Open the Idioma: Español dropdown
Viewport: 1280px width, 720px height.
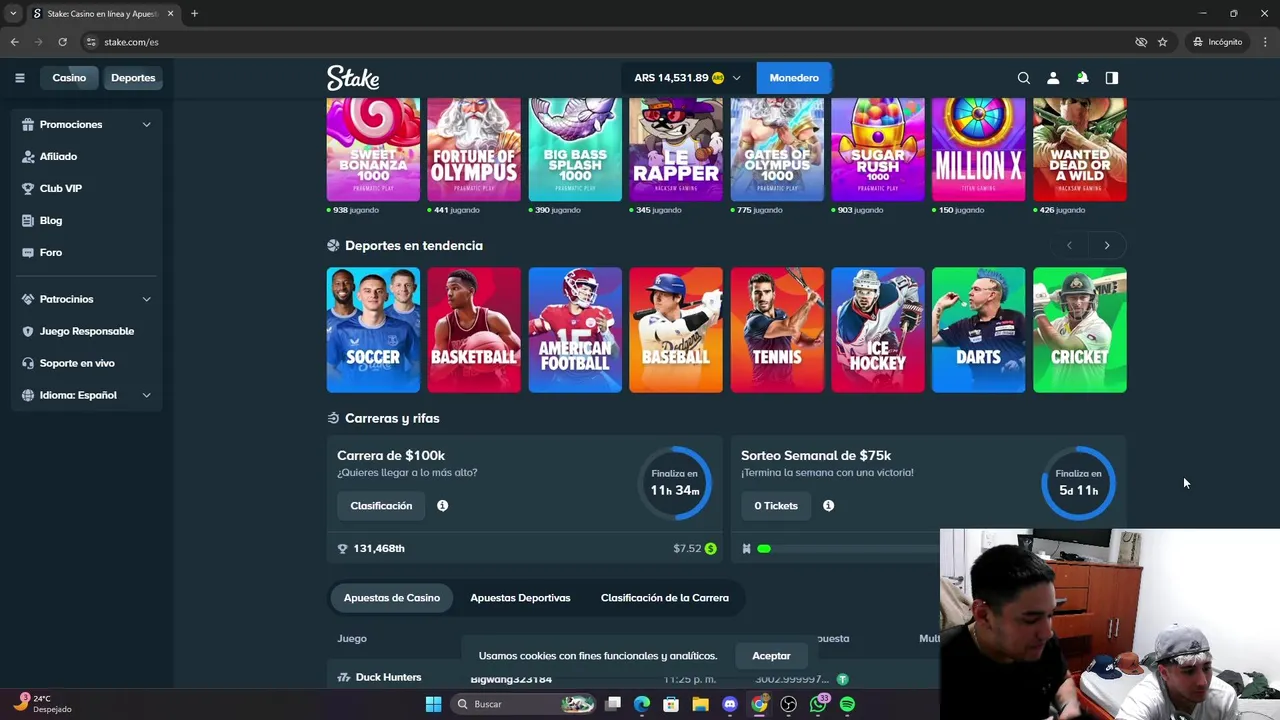(146, 395)
